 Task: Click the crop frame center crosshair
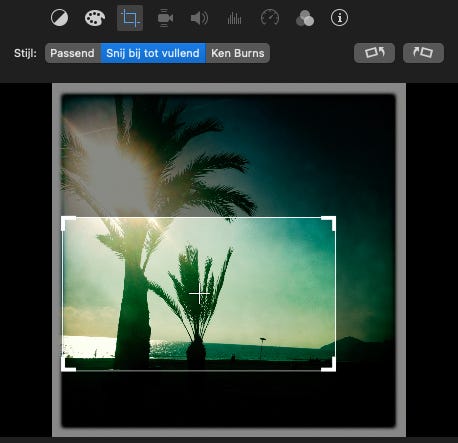tap(199, 294)
